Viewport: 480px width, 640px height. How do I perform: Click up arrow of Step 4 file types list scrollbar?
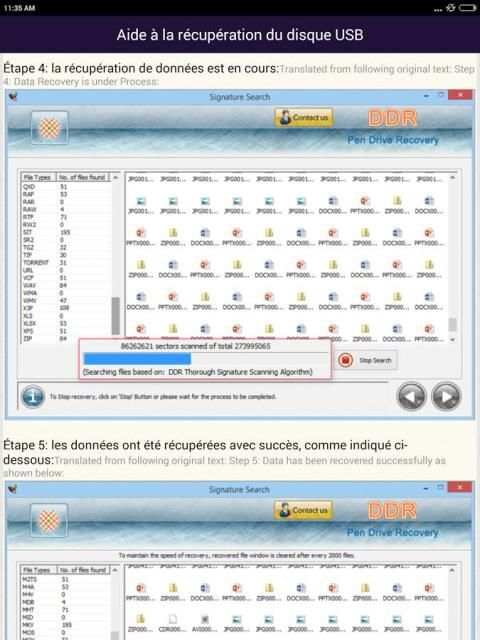tap(116, 178)
